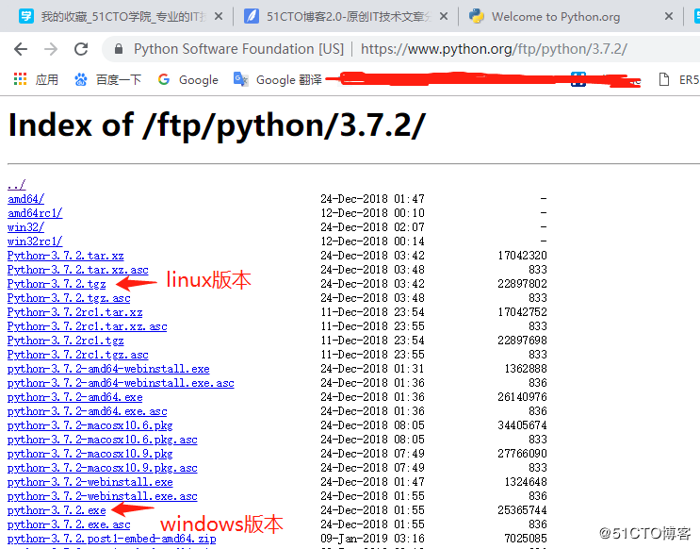Download Python-3.7.2.tar.xz
This screenshot has height=549, width=700.
[66, 256]
